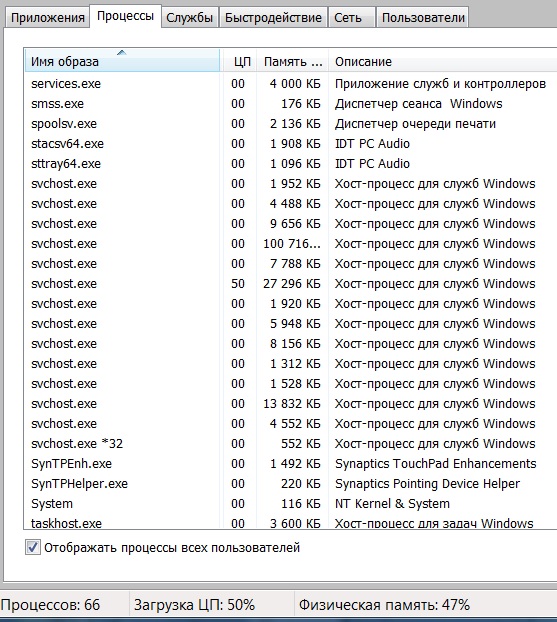Toggle 'Отображать процессы всех пользователей' checkbox
Screen dimensions: 557x622
[x=33, y=547]
